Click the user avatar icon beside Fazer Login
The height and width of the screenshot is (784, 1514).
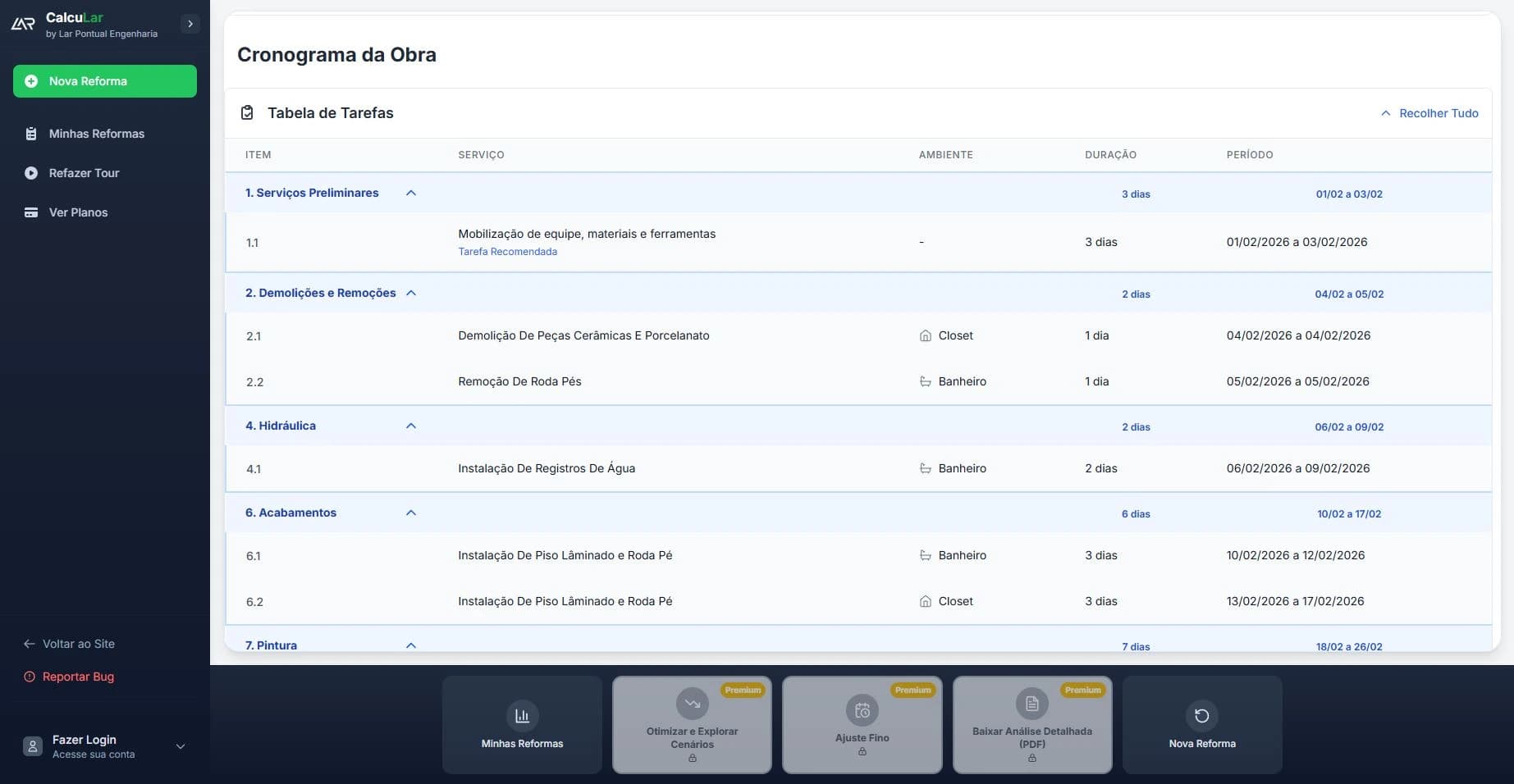pos(33,746)
